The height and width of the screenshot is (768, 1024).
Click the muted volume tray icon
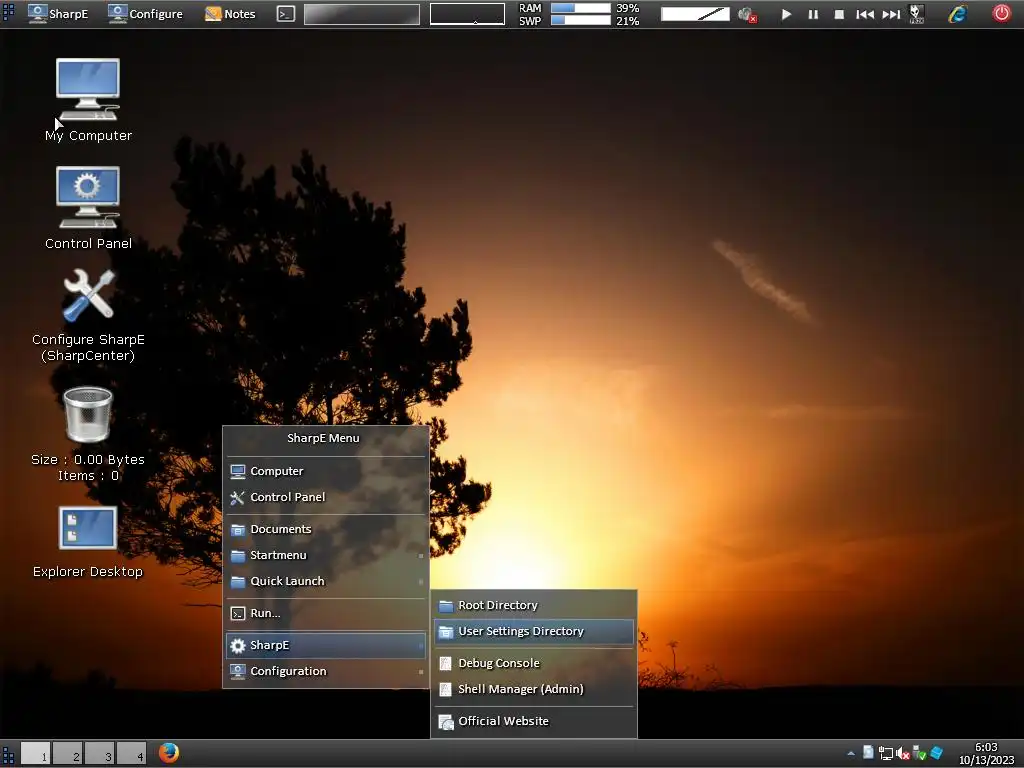pyautogui.click(x=903, y=754)
